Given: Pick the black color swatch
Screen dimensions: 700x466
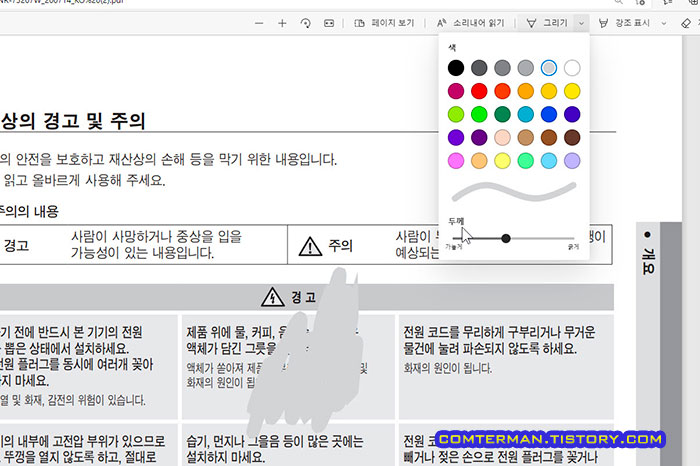Looking at the screenshot, I should tap(456, 68).
